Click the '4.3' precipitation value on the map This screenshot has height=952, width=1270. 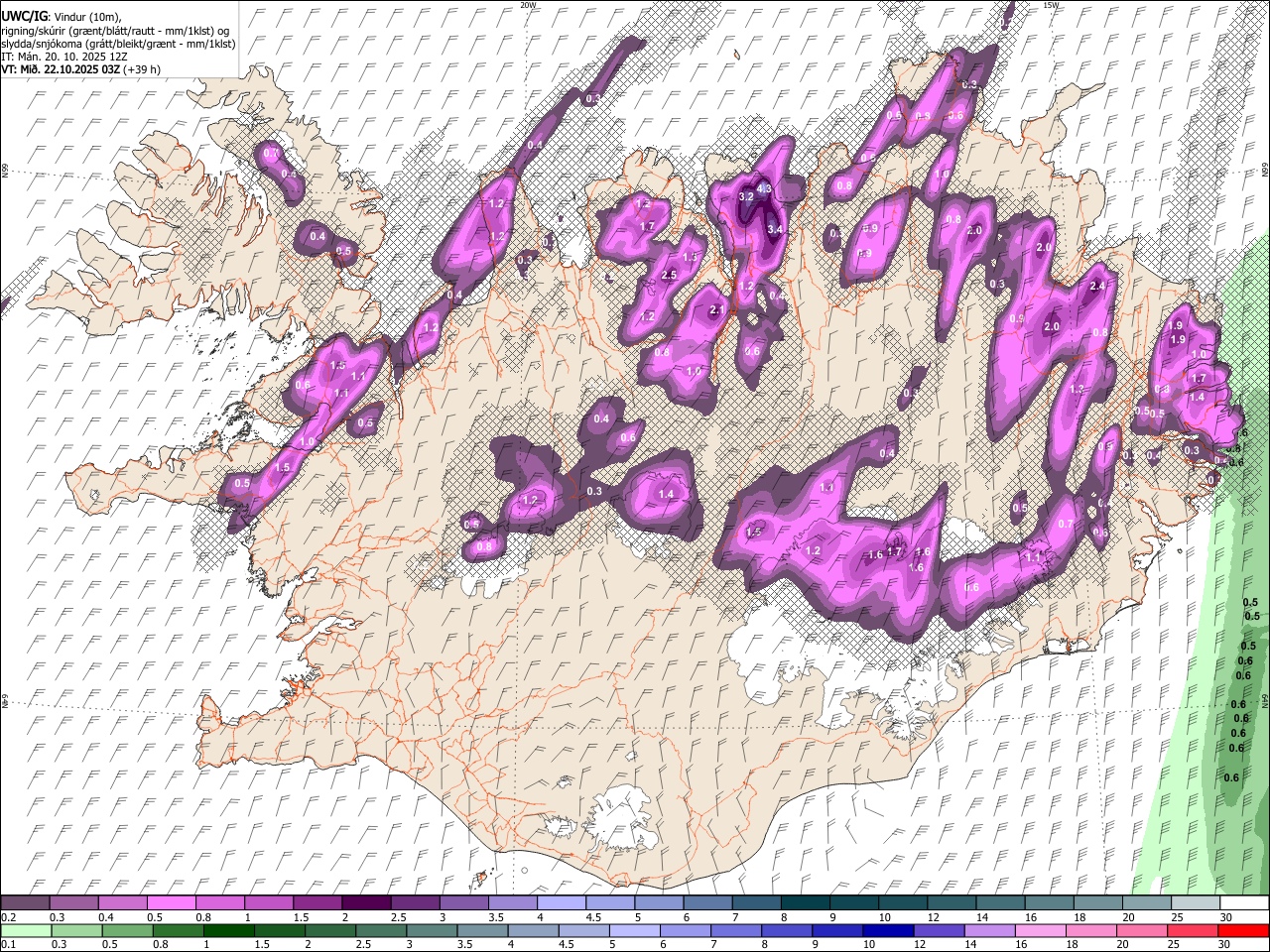pos(764,187)
